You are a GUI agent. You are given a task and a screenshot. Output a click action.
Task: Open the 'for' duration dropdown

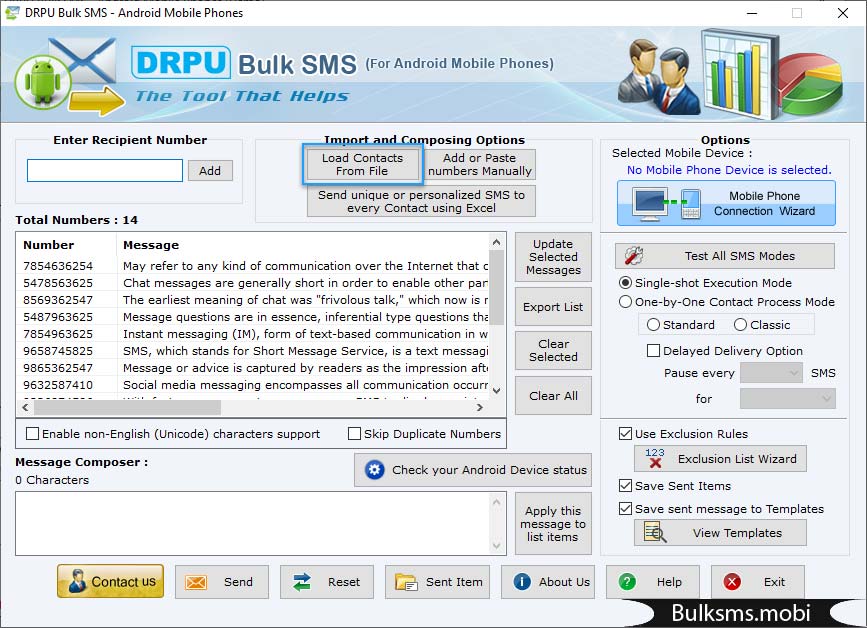tap(787, 398)
